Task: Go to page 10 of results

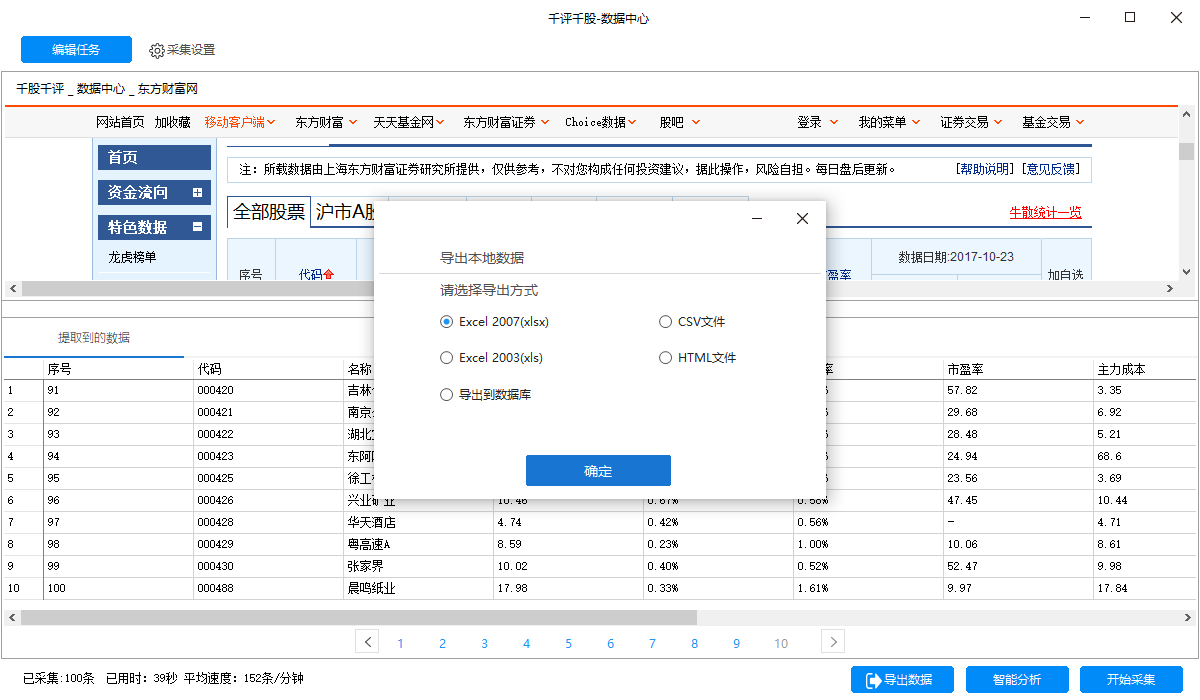Action: click(781, 643)
